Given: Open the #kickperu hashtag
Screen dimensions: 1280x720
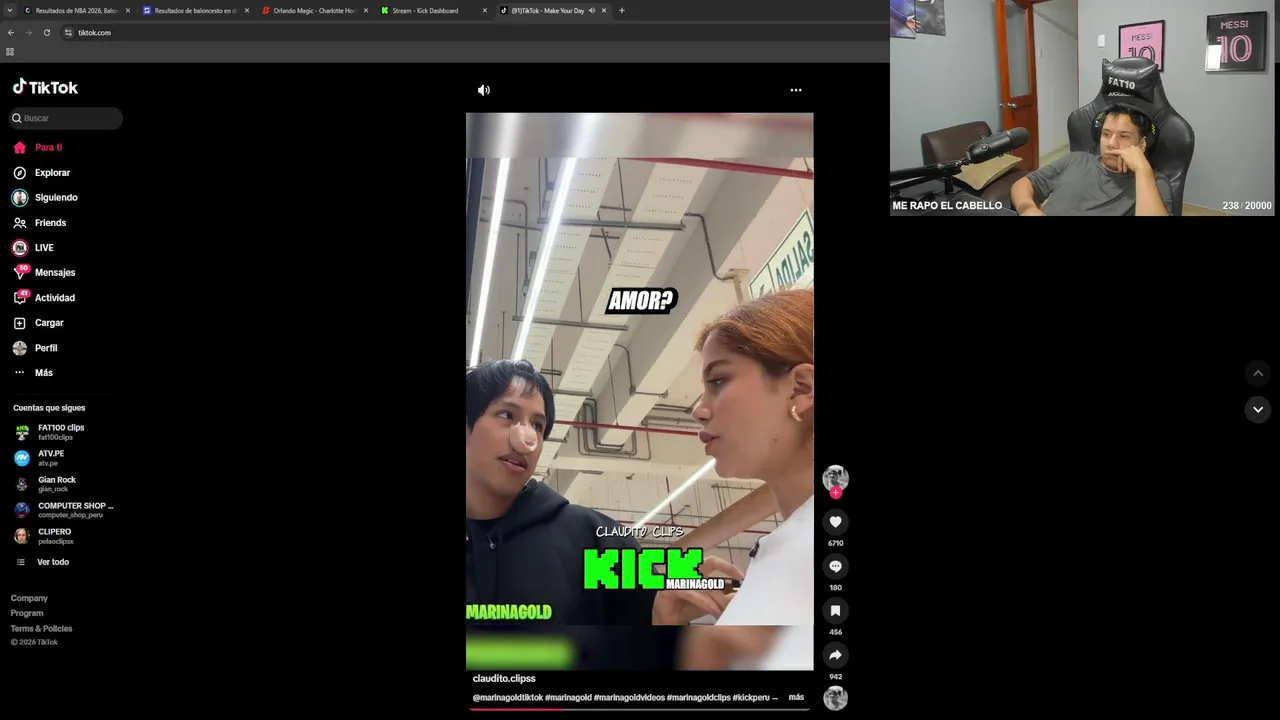Looking at the screenshot, I should tap(751, 697).
